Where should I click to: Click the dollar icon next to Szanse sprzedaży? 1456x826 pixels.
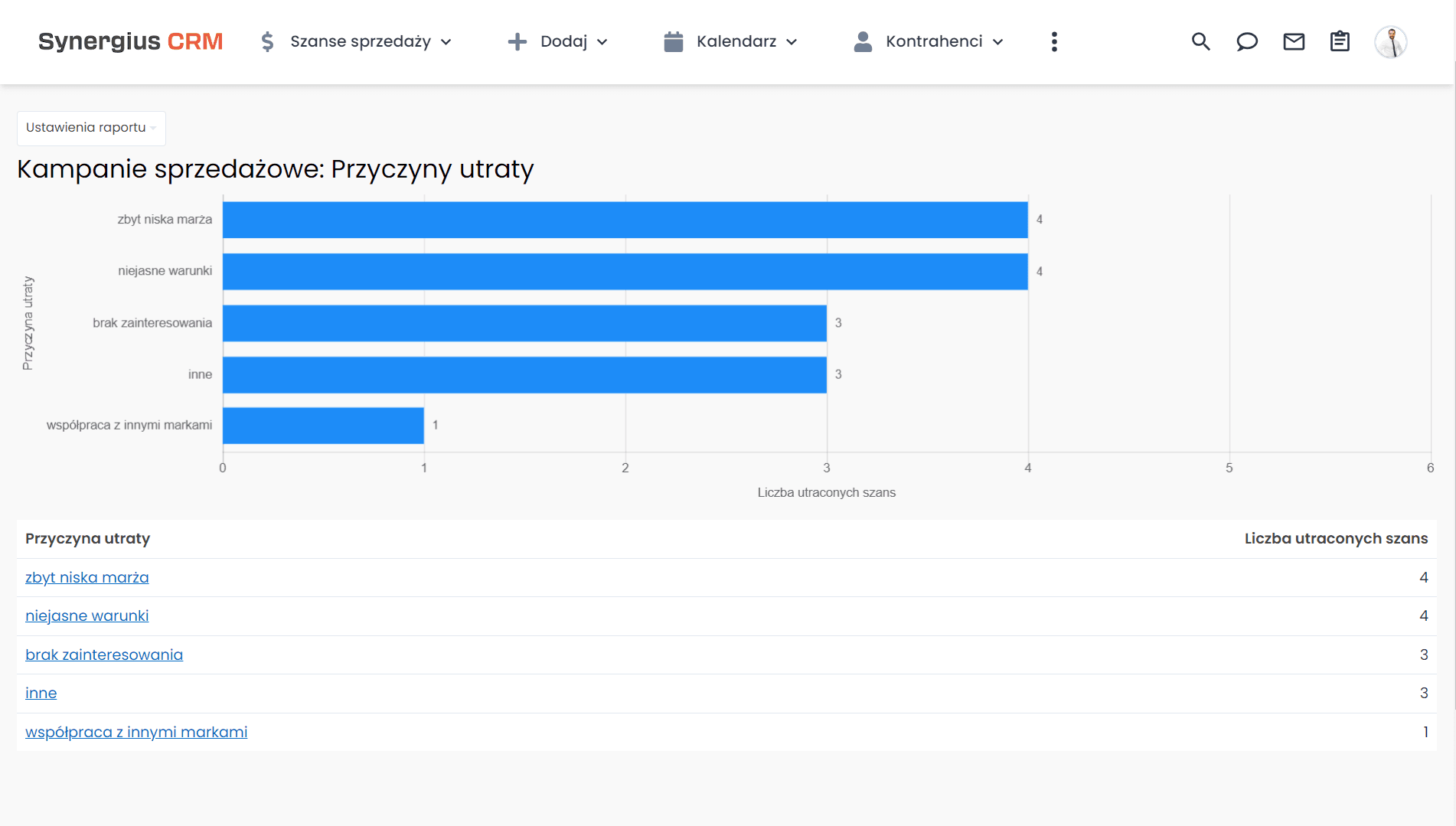(x=267, y=42)
